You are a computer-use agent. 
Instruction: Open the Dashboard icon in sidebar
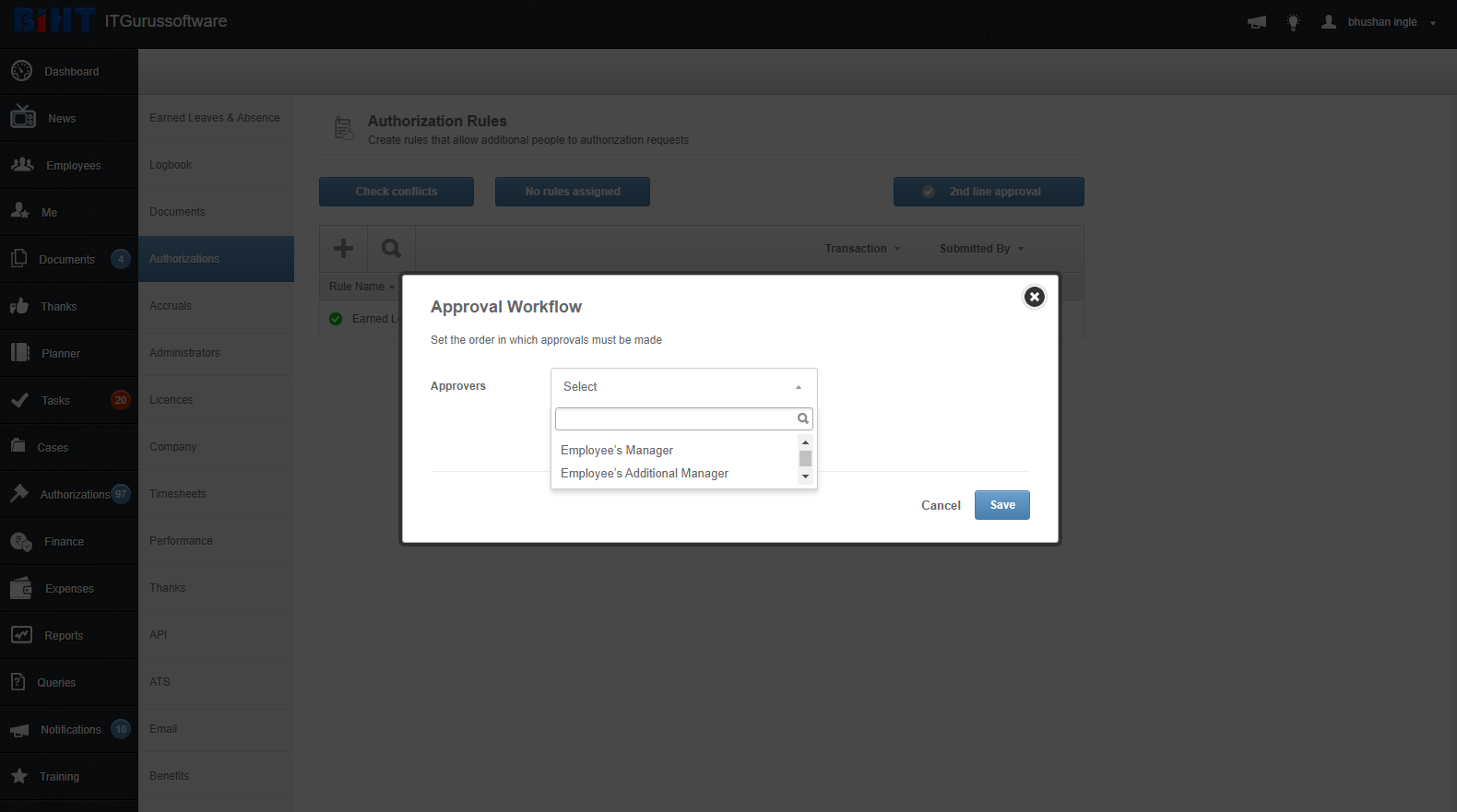point(21,71)
